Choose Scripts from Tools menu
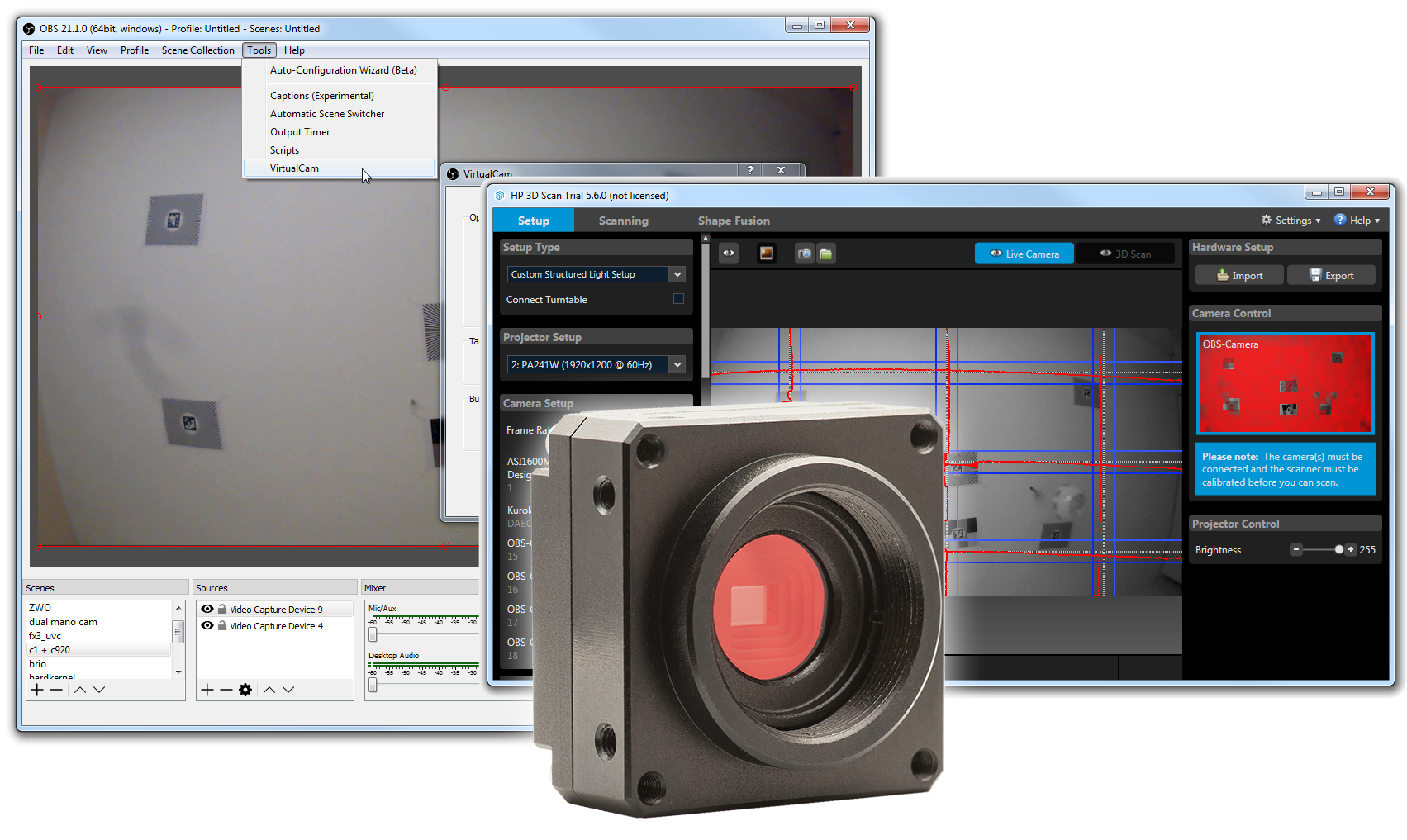The image size is (1407, 840). coord(339,150)
